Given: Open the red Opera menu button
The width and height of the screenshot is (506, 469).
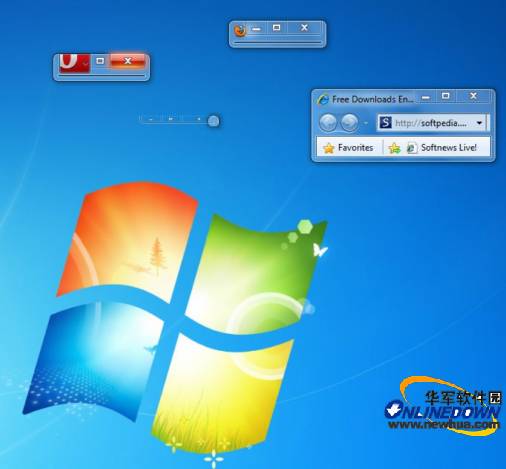Looking at the screenshot, I should (74, 62).
